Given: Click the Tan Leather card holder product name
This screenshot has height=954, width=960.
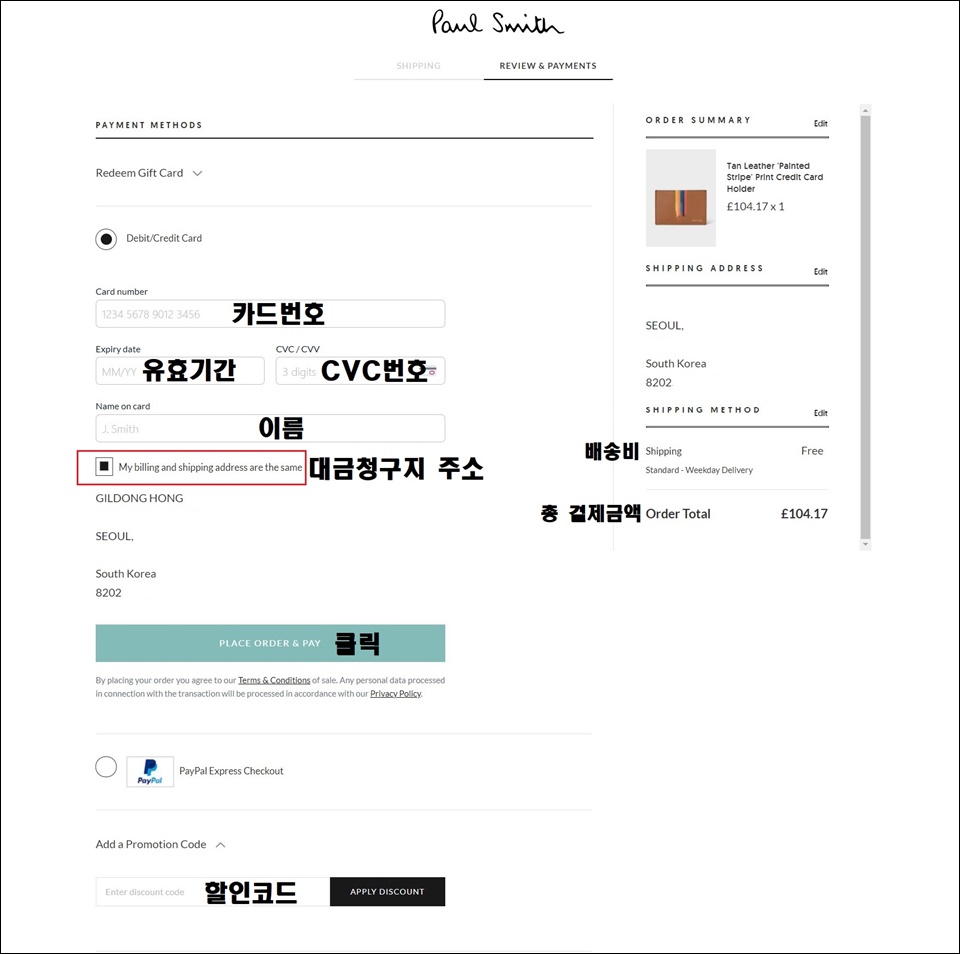Looking at the screenshot, I should pyautogui.click(x=774, y=177).
